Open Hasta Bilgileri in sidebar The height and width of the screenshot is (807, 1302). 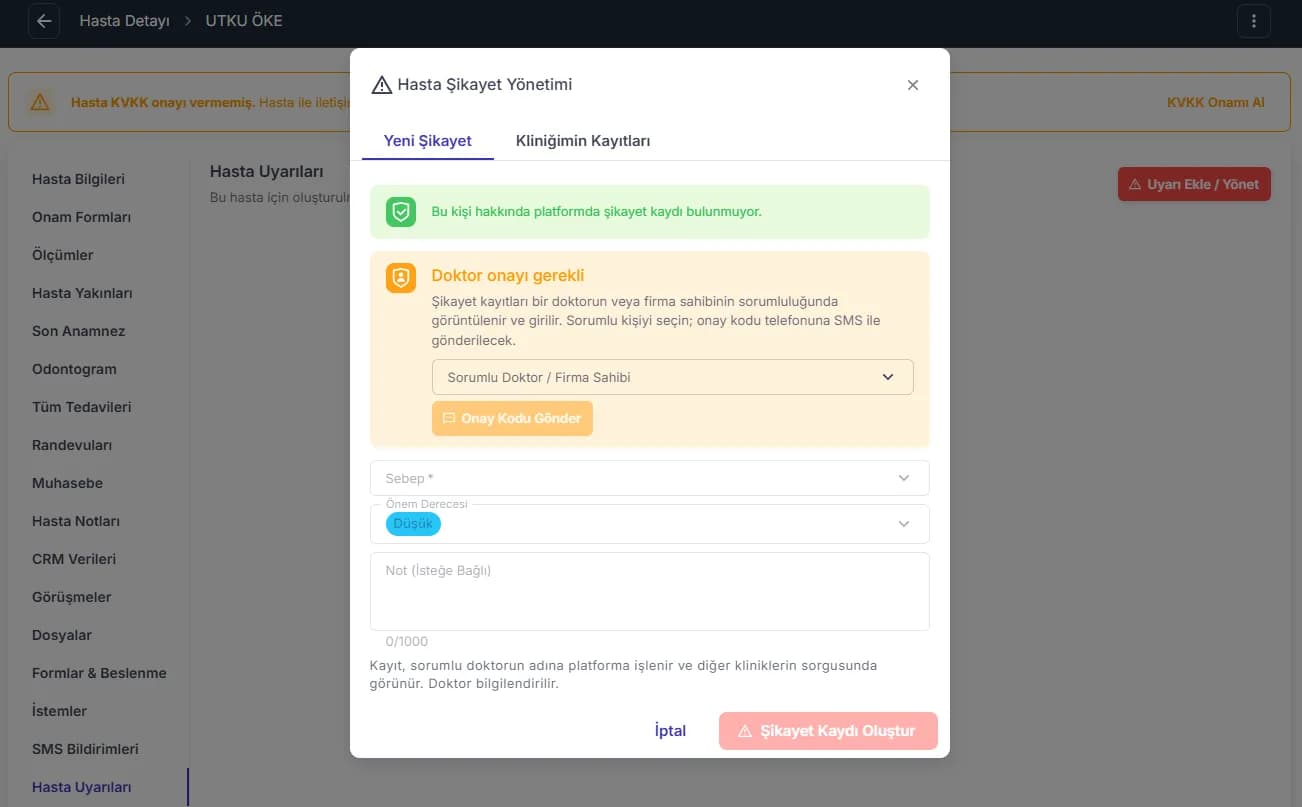click(78, 179)
